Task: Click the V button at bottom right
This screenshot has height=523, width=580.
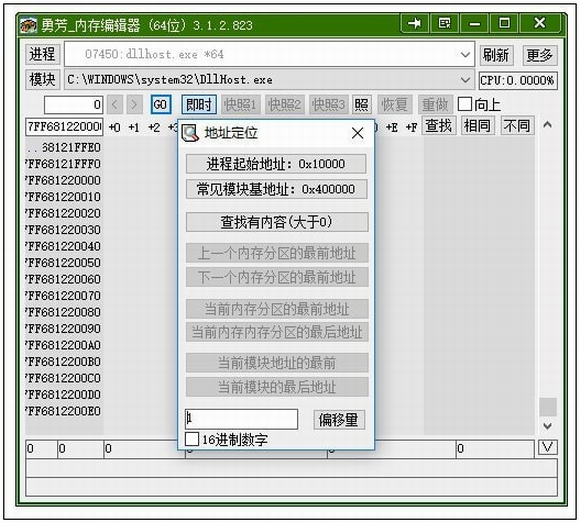Action: [547, 448]
